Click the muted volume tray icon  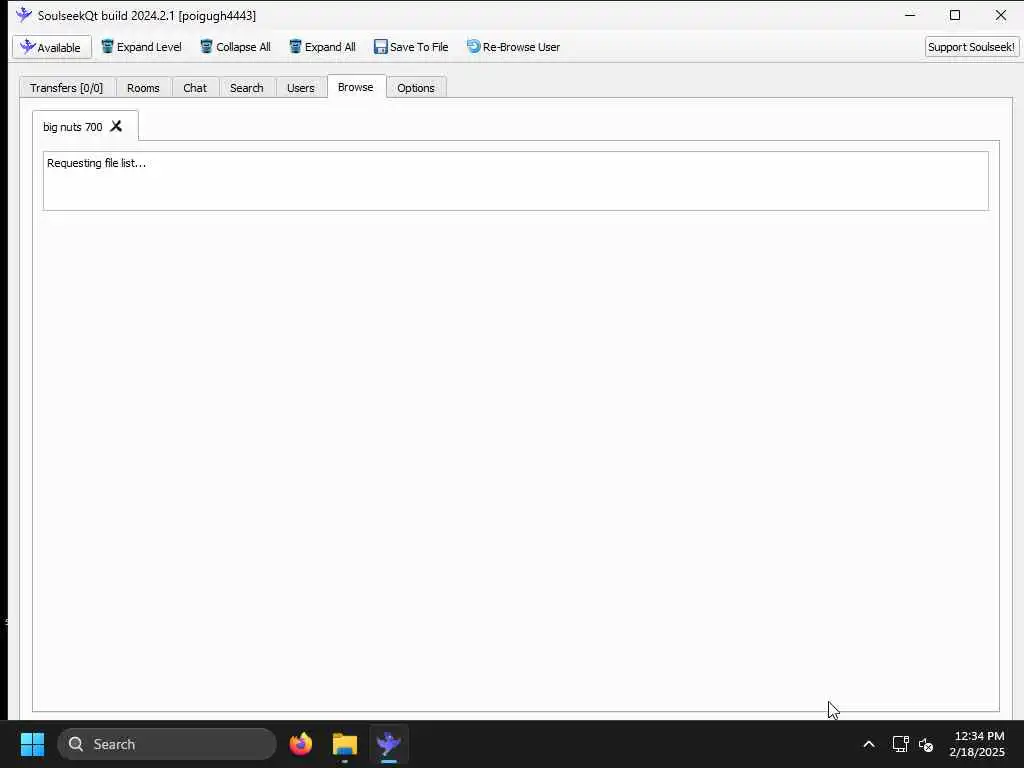926,744
